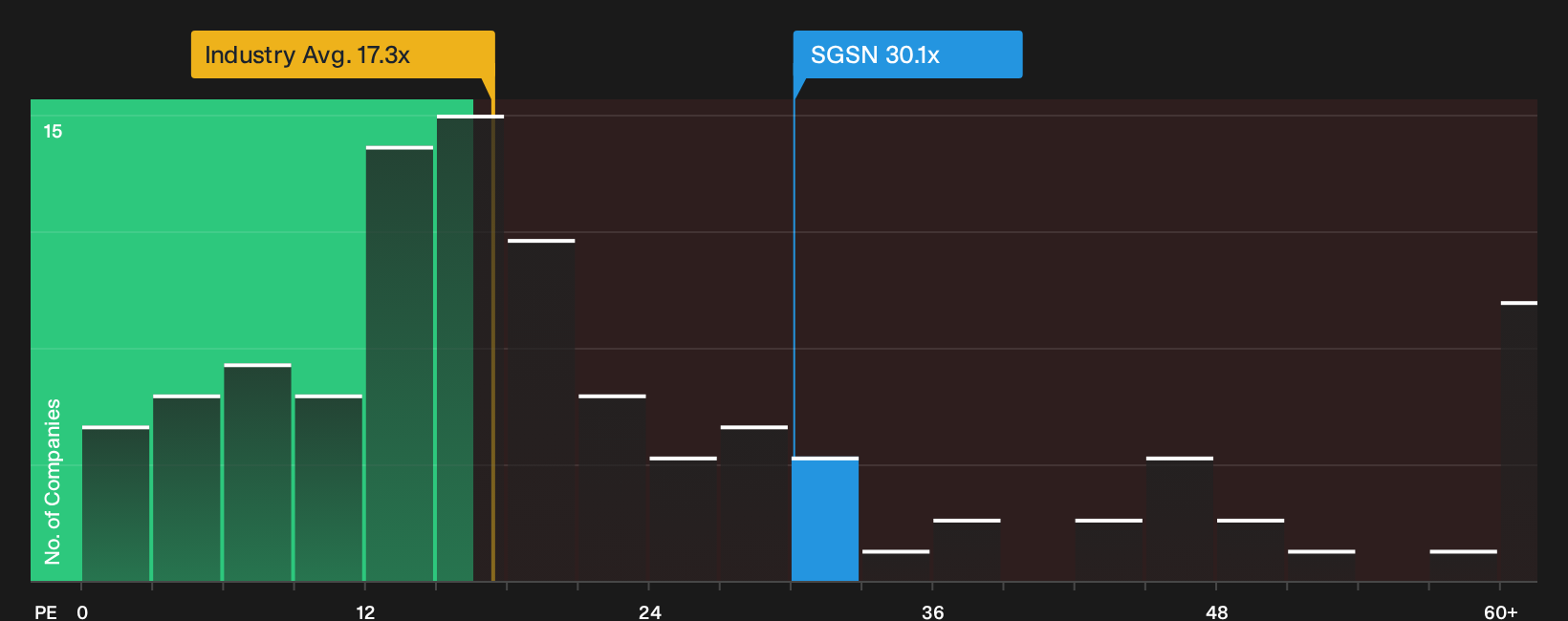This screenshot has width=1568, height=621.
Task: Click the first green bar at PE 0
Action: (116, 503)
